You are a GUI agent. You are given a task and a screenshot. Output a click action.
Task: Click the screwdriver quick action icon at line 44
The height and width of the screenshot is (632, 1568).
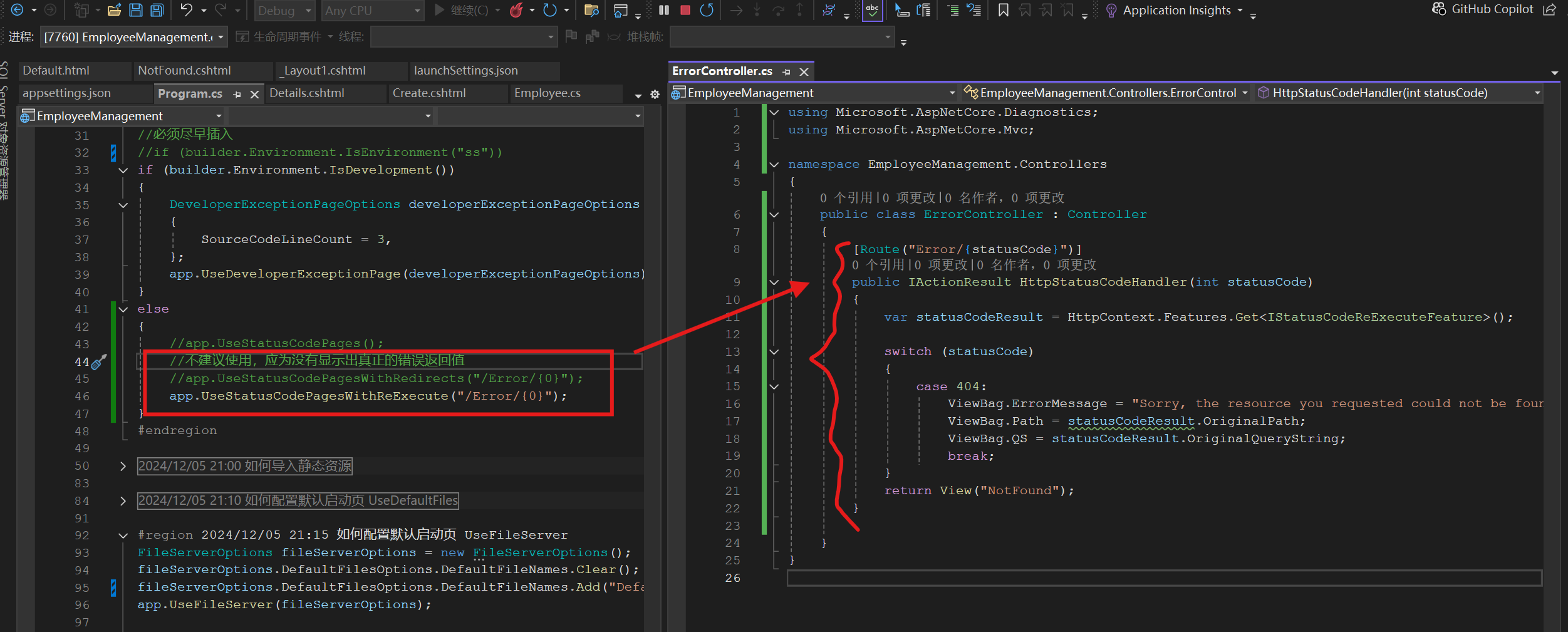pyautogui.click(x=99, y=362)
